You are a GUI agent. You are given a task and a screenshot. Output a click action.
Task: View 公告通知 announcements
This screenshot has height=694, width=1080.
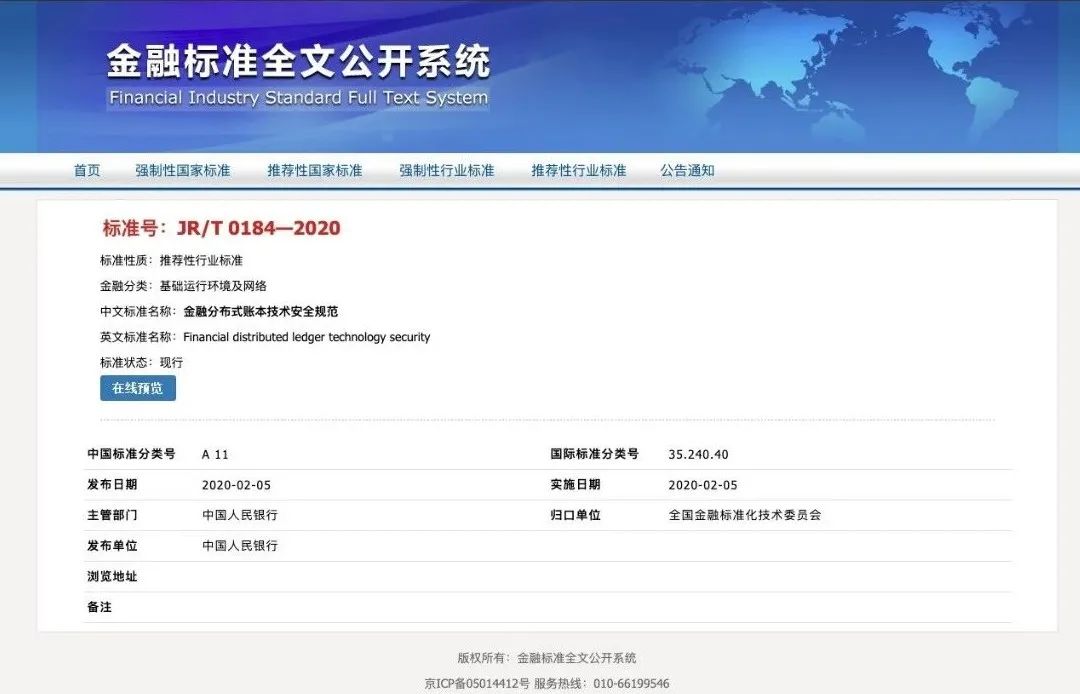tap(688, 170)
